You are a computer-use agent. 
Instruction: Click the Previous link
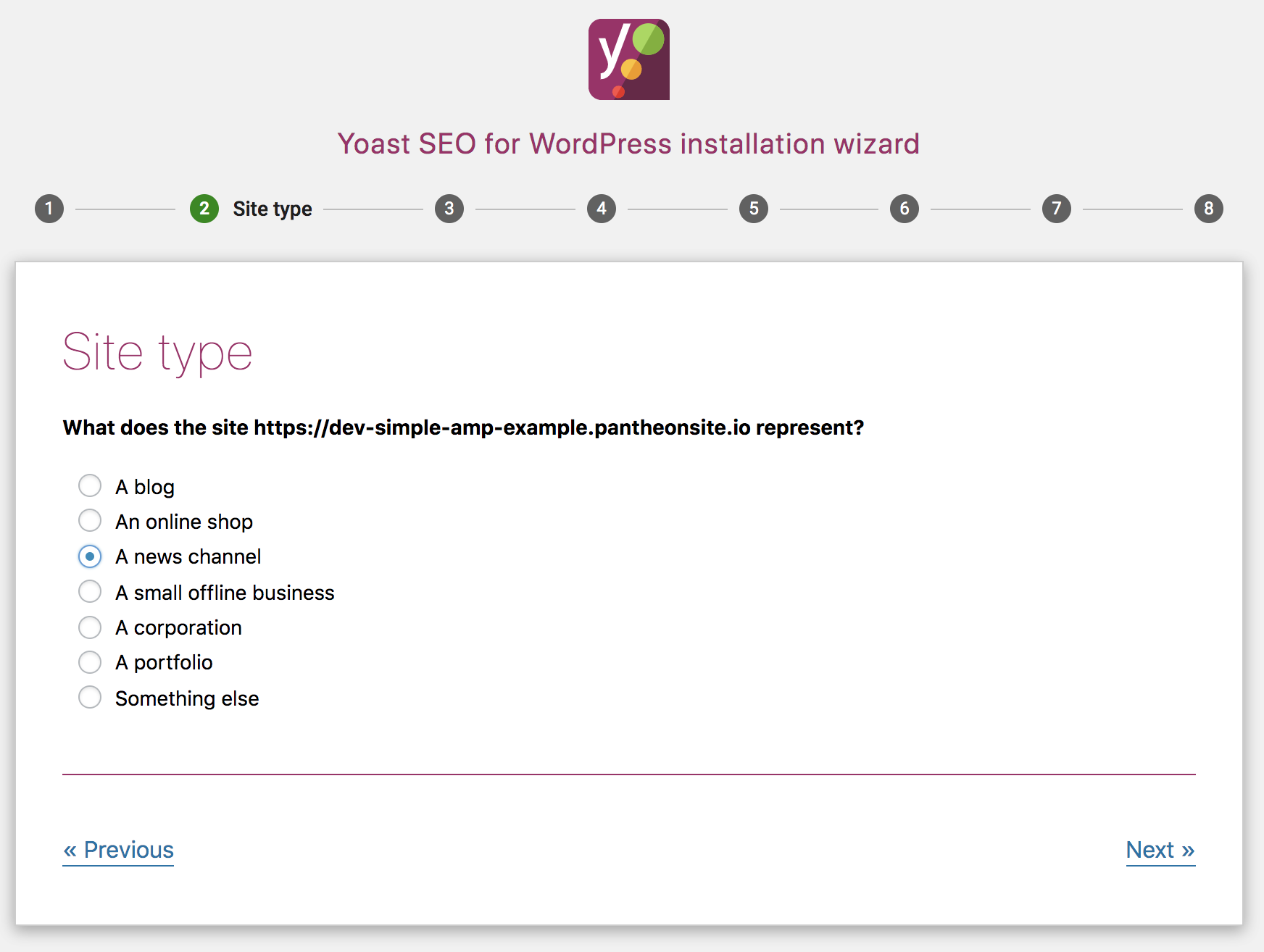point(118,850)
